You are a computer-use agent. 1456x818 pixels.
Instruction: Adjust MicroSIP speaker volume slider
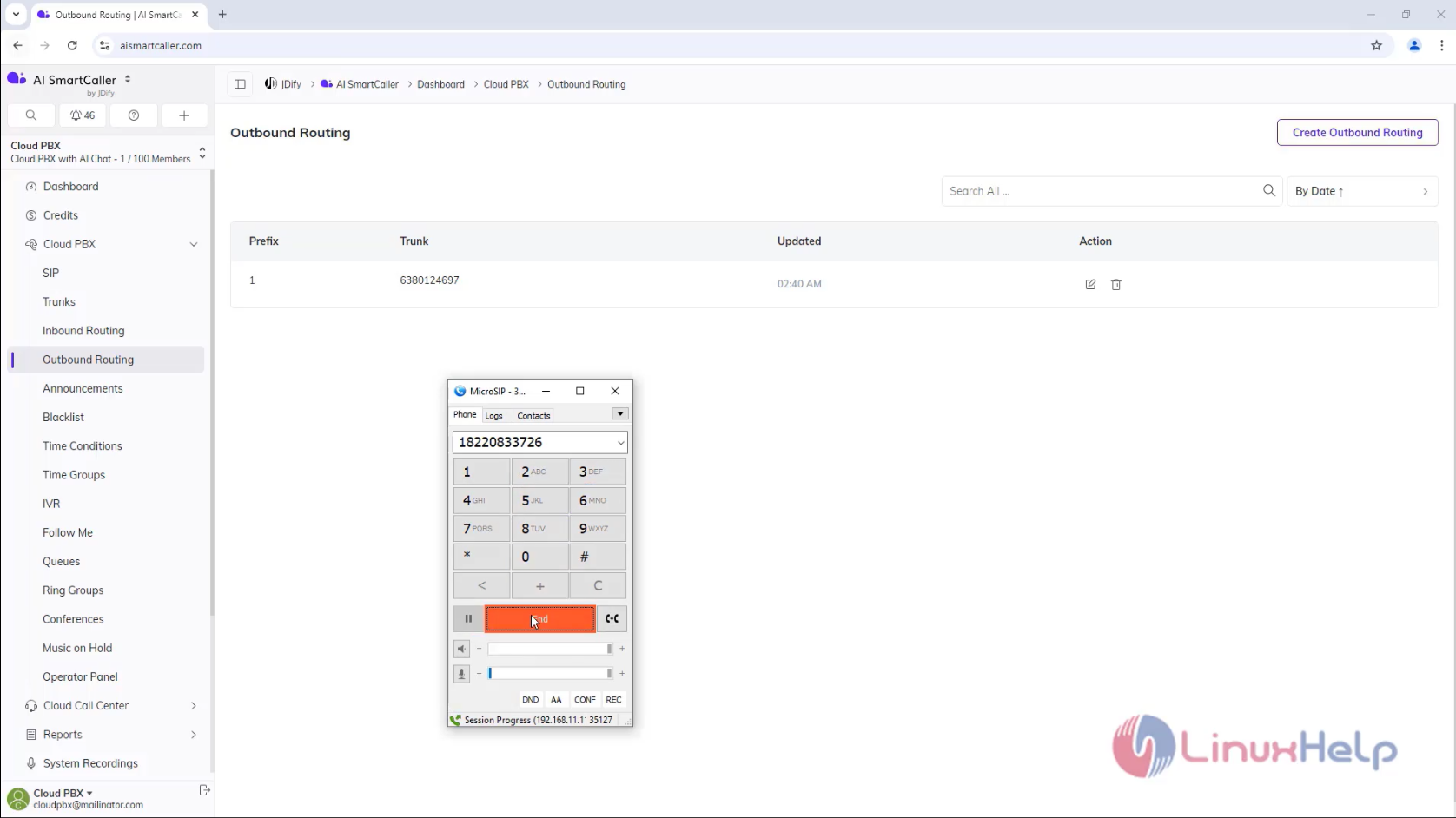point(550,649)
